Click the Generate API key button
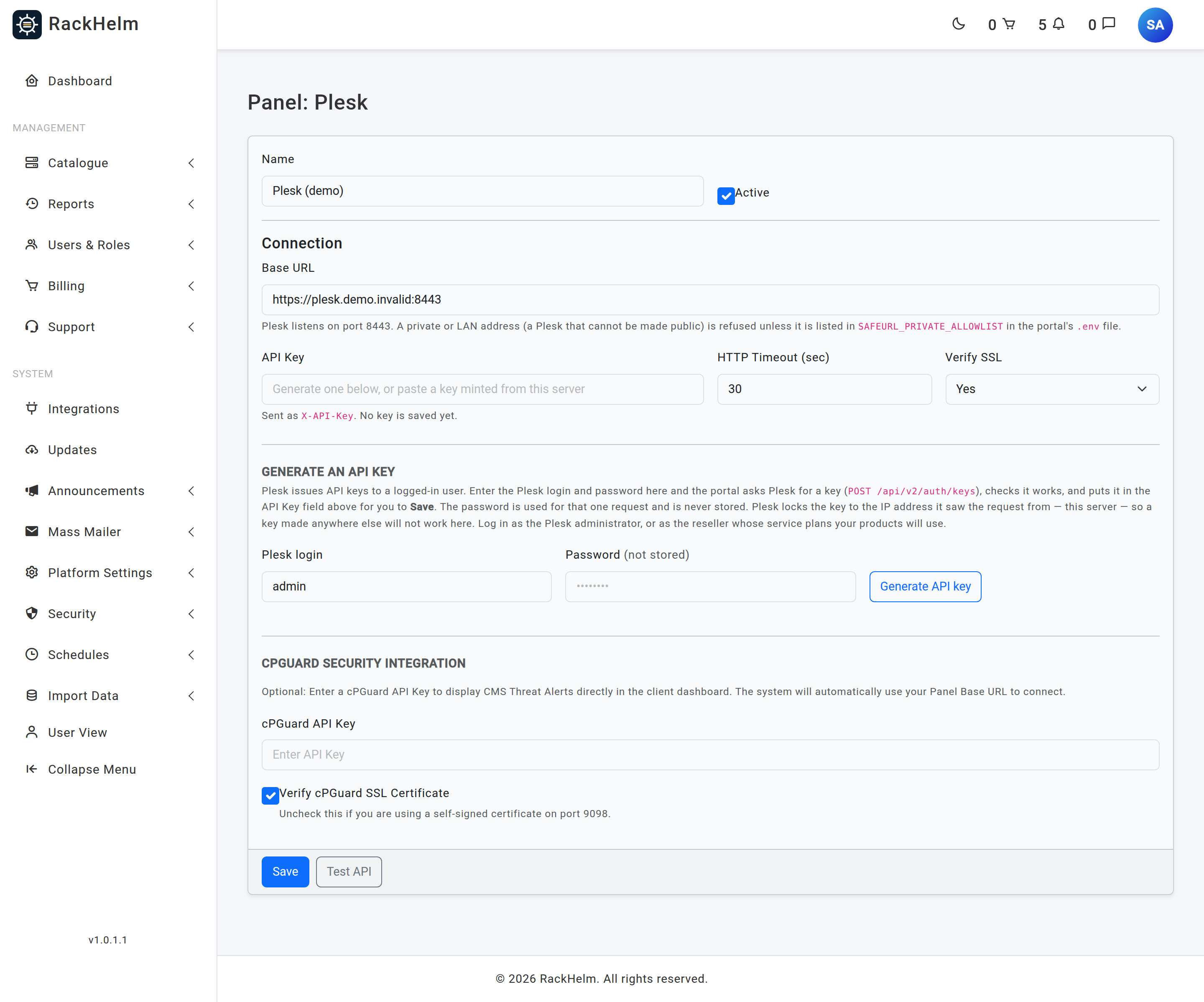 coord(925,586)
